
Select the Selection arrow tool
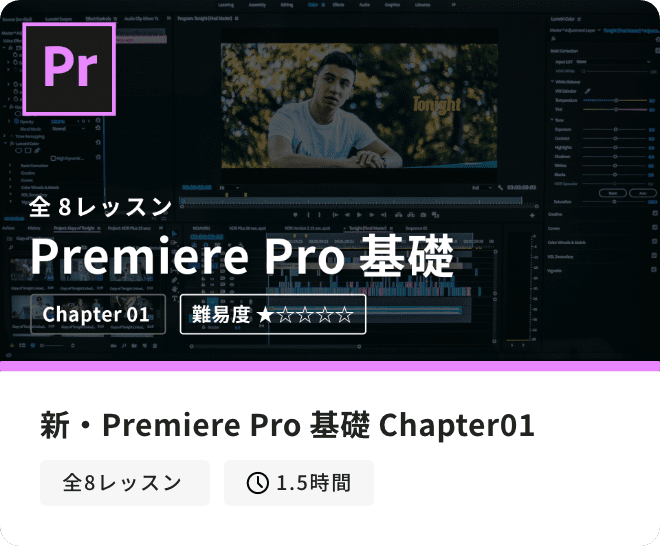[x=174, y=234]
